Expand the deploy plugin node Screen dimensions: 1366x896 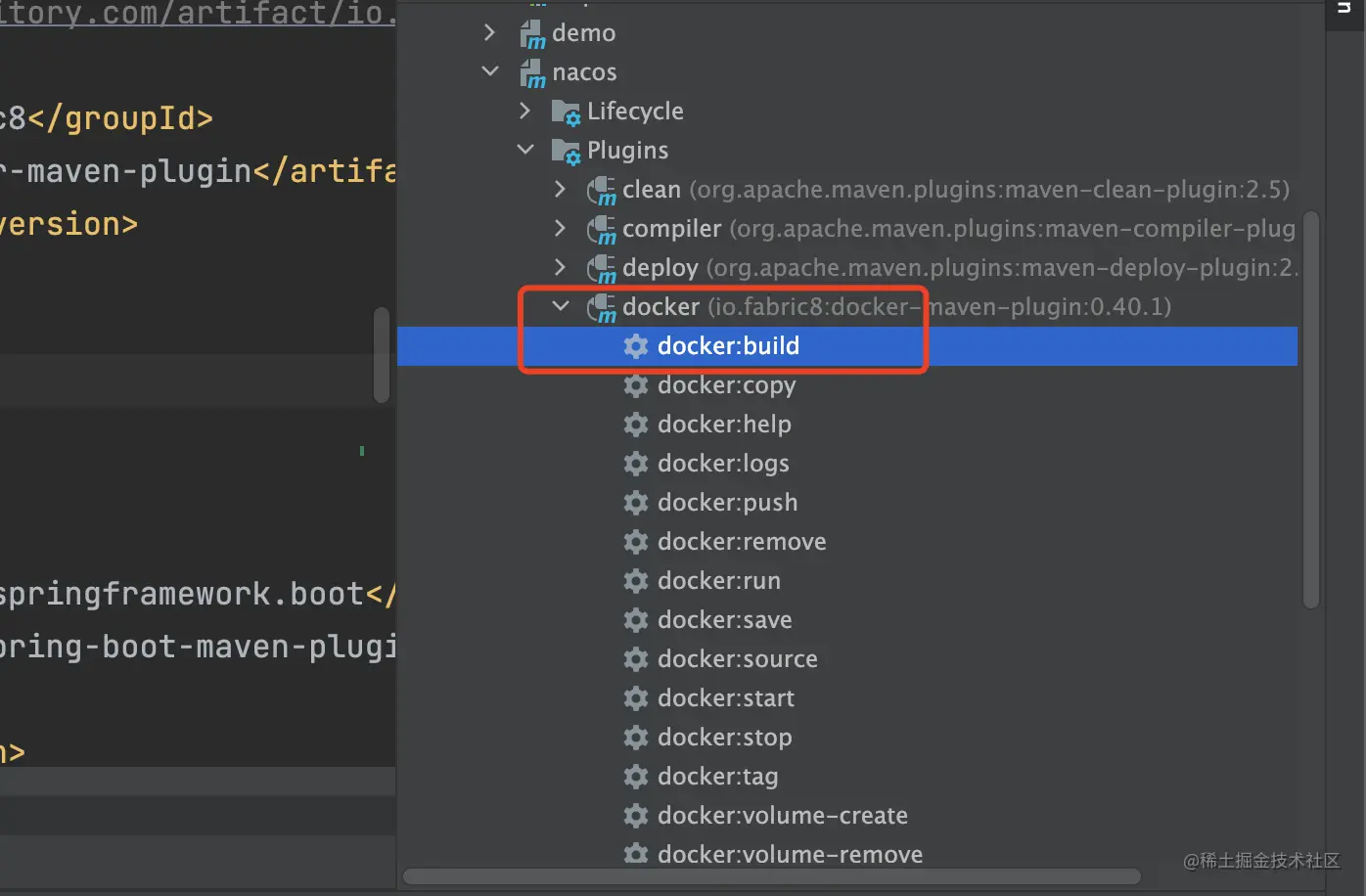click(x=560, y=267)
